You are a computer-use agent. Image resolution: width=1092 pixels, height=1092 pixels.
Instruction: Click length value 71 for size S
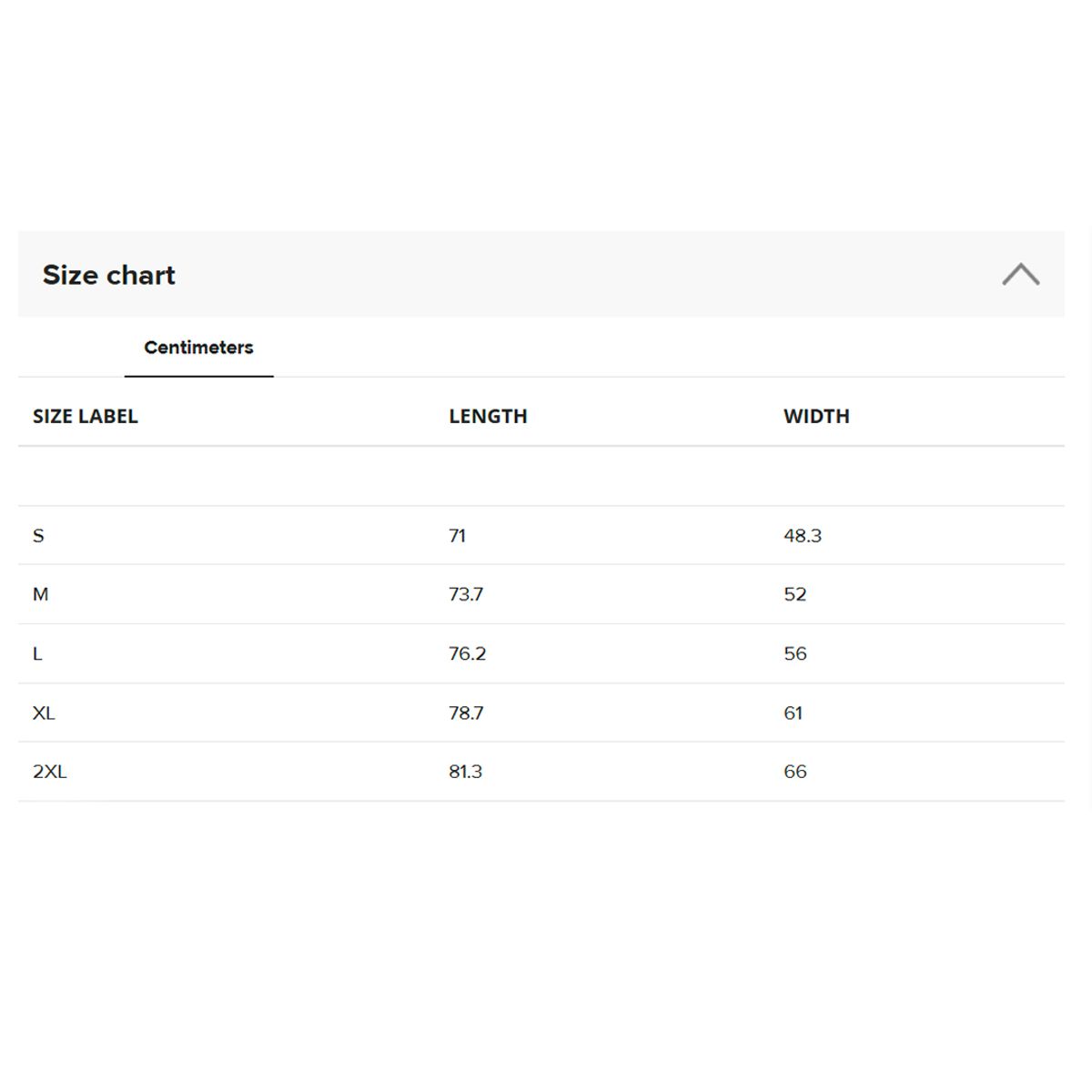[457, 536]
